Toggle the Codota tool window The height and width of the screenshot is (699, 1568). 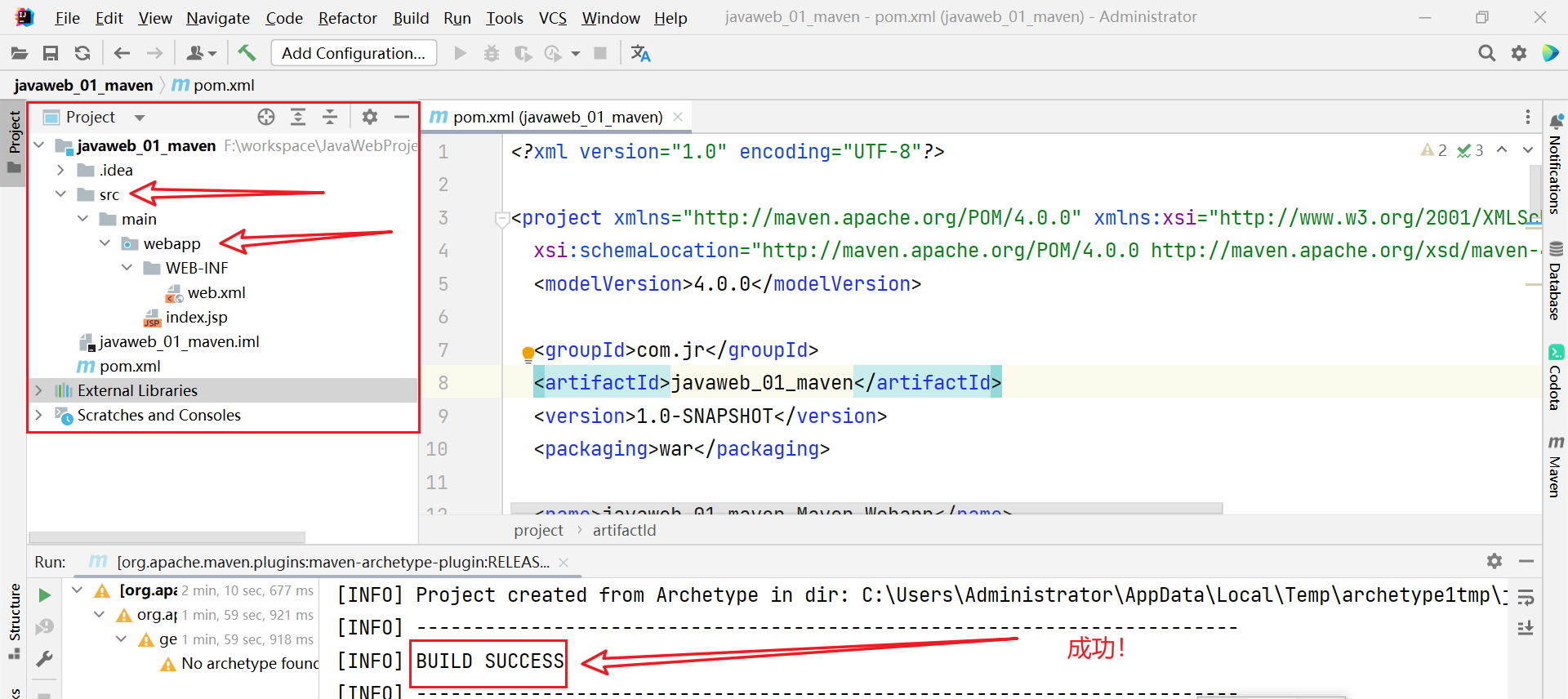tap(1555, 377)
